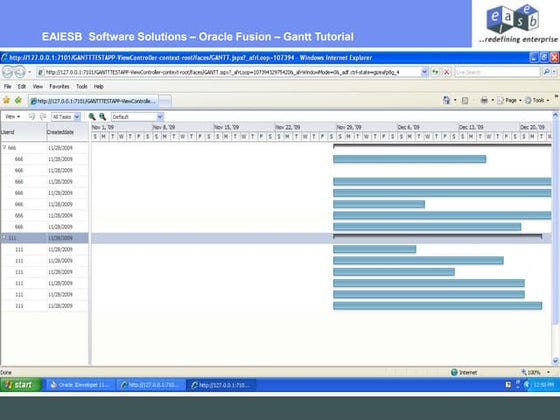Click the green Refresh page icon

point(435,72)
